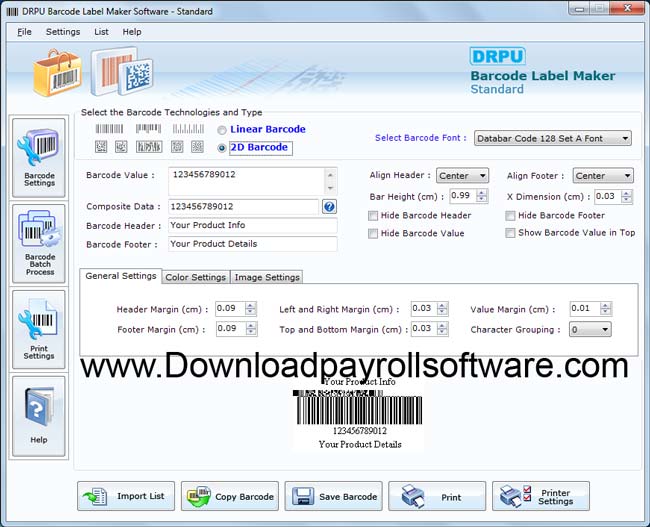
Task: Click the Barcode Header input field
Action: point(252,225)
